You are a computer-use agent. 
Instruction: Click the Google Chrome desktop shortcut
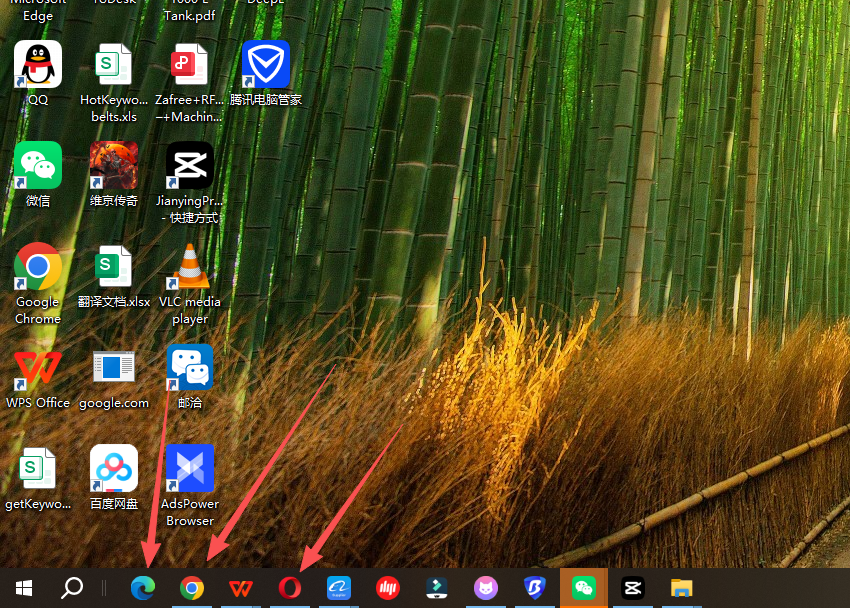click(x=38, y=268)
